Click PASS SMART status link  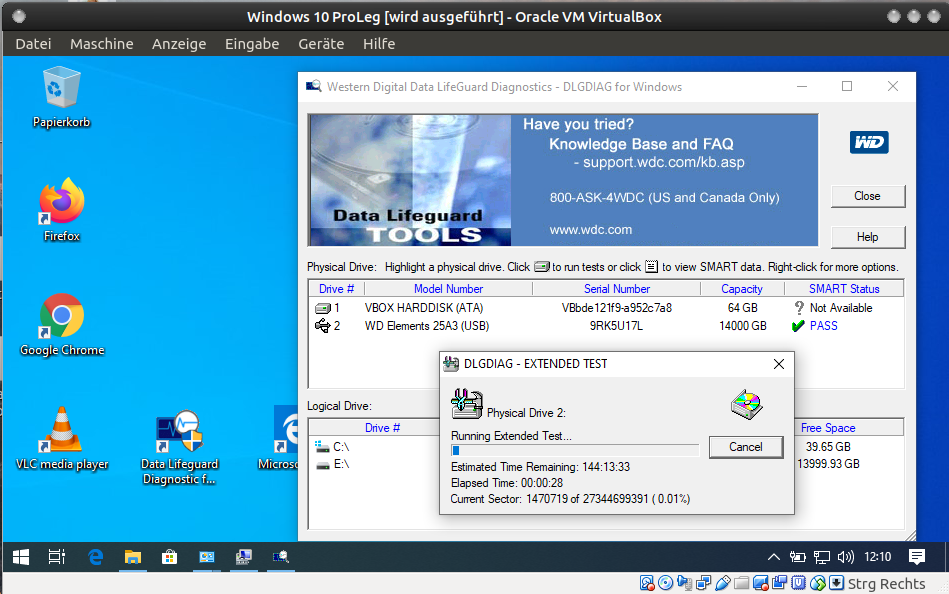[824, 326]
